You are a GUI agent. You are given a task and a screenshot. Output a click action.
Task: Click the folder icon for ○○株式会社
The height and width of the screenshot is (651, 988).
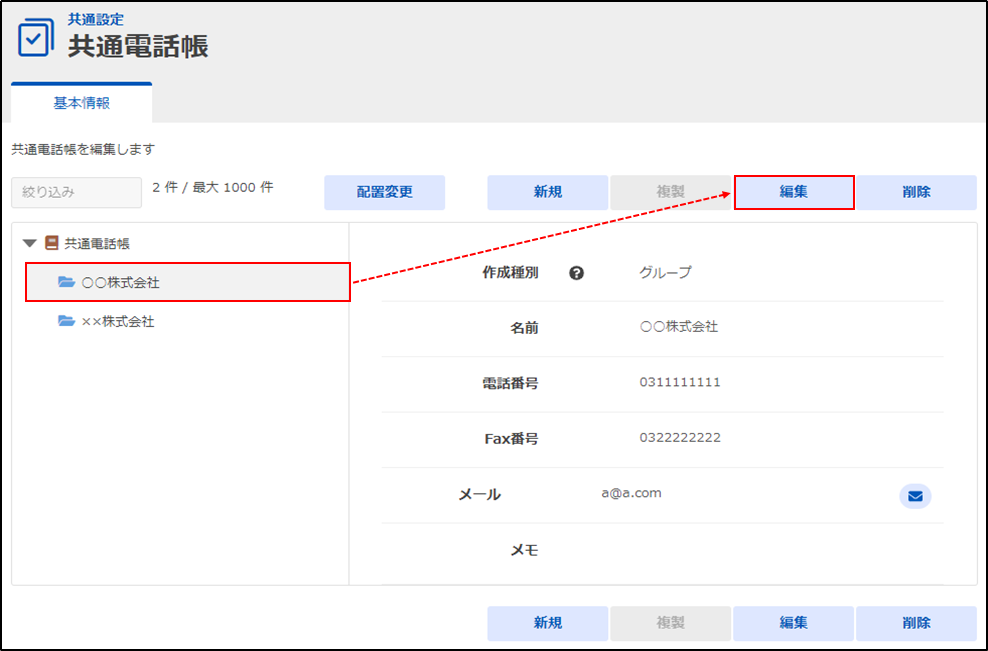click(x=67, y=283)
